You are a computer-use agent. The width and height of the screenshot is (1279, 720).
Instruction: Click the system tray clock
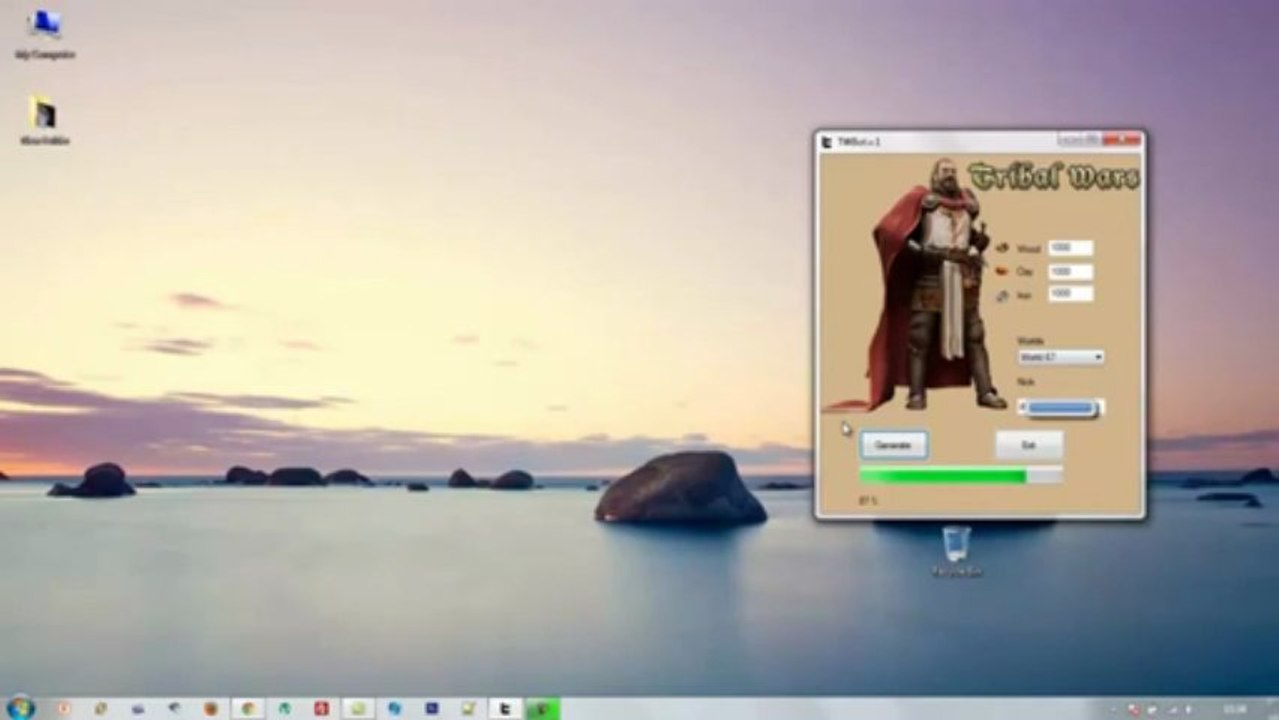(x=1235, y=709)
